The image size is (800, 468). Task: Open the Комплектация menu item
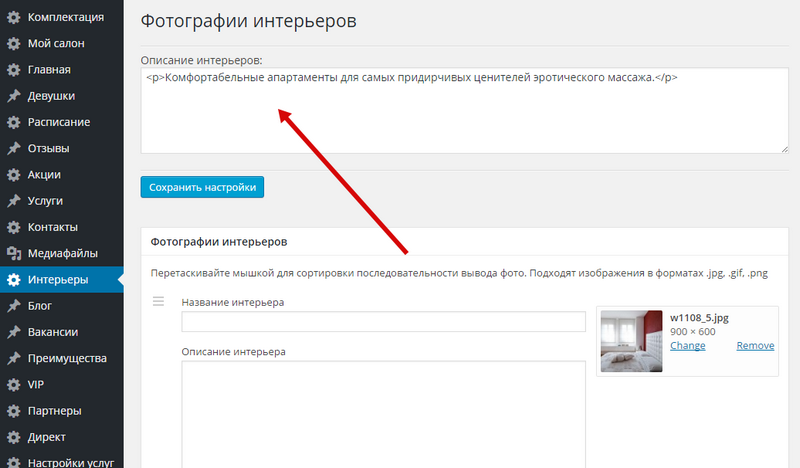pyautogui.click(x=62, y=17)
